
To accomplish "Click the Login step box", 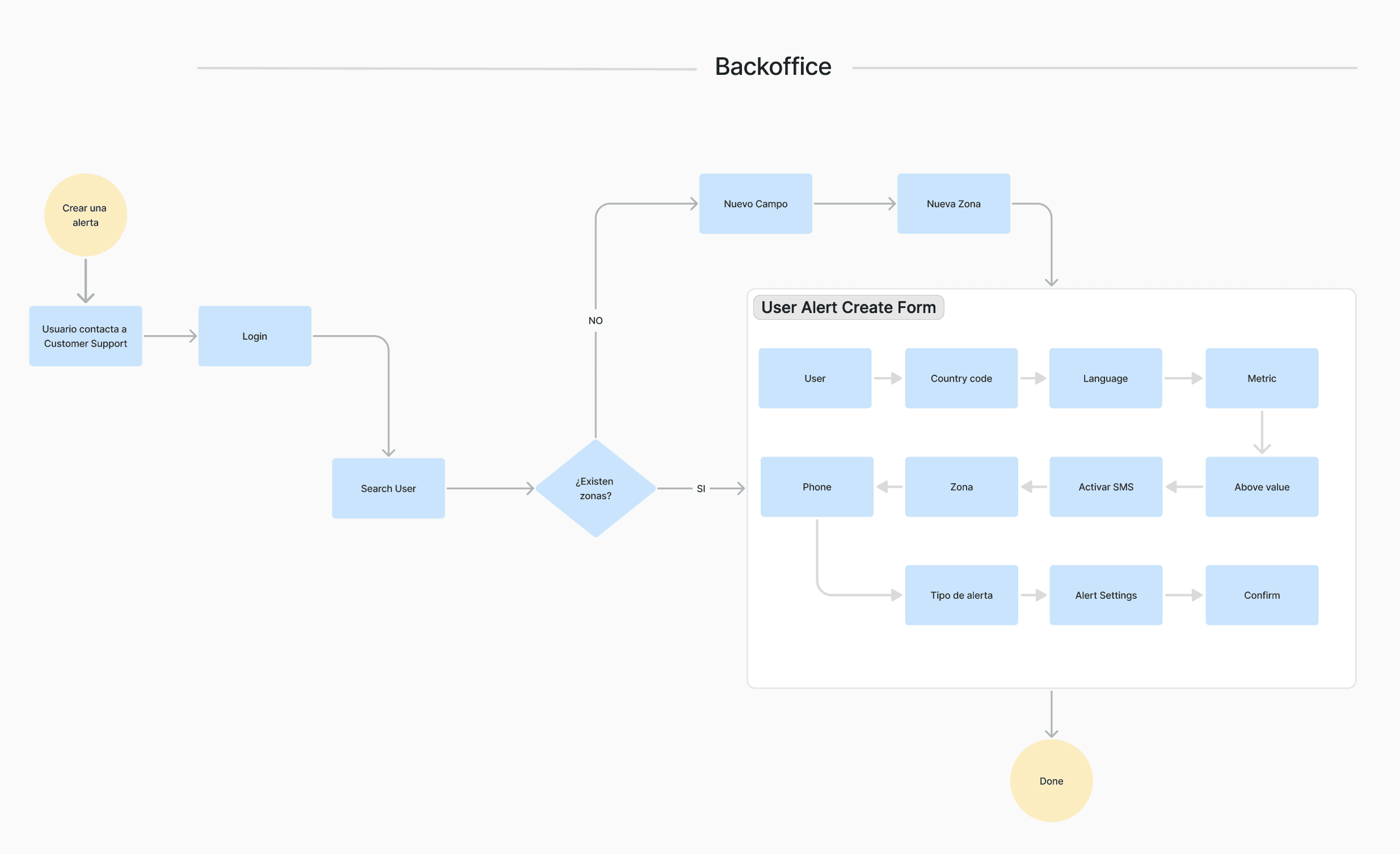I will pyautogui.click(x=255, y=336).
